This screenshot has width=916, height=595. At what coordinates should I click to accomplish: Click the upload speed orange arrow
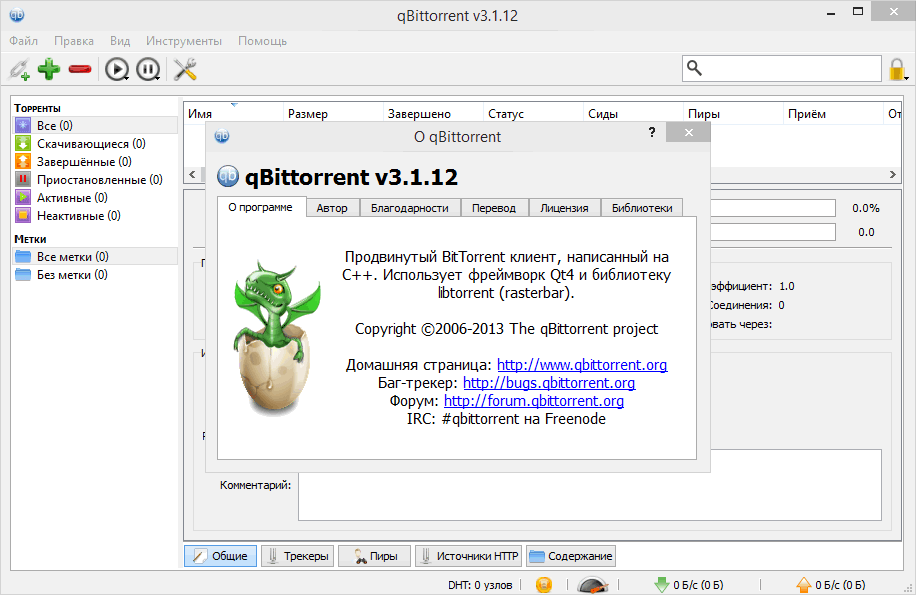pyautogui.click(x=804, y=584)
